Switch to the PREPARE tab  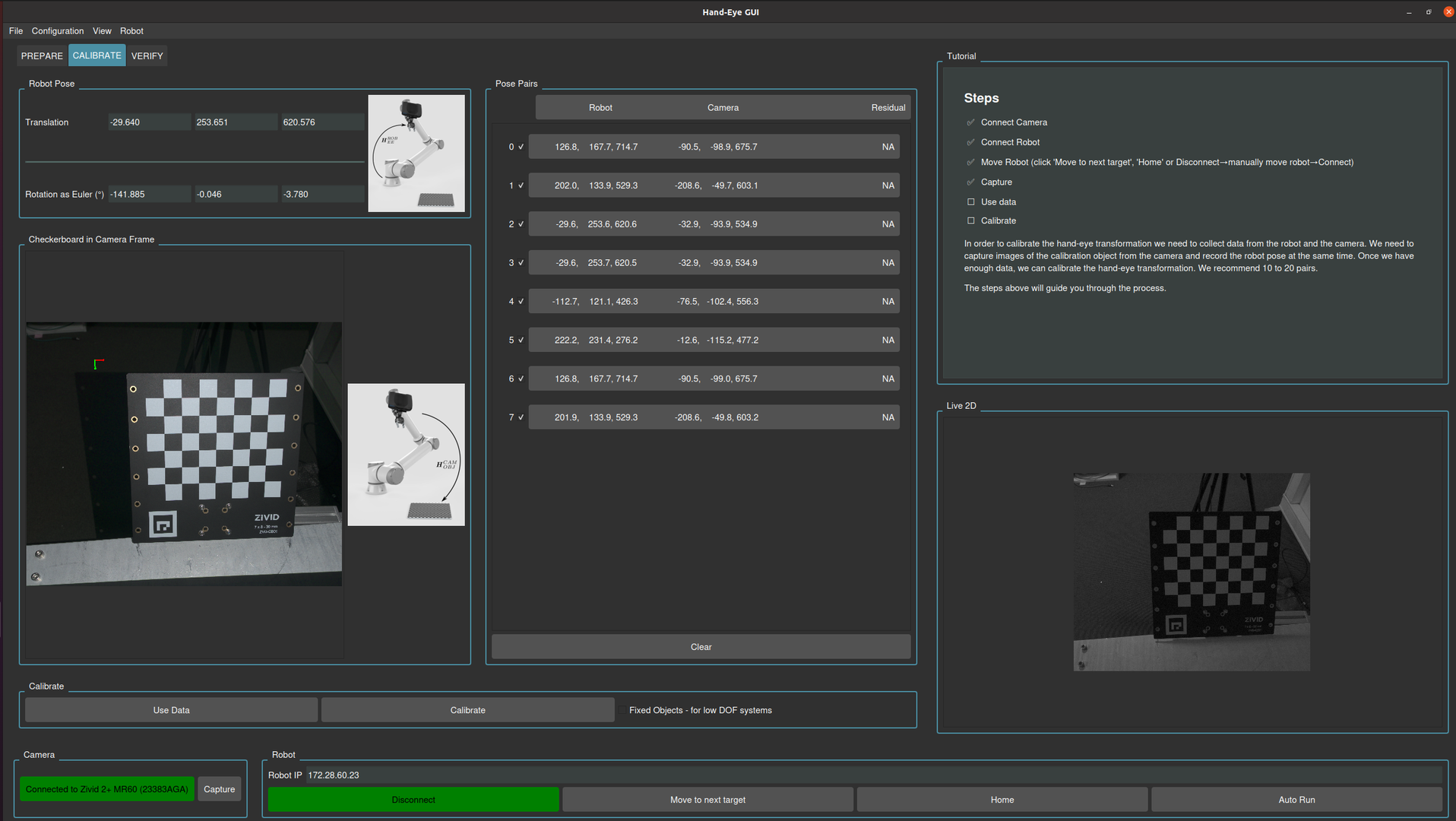[42, 55]
